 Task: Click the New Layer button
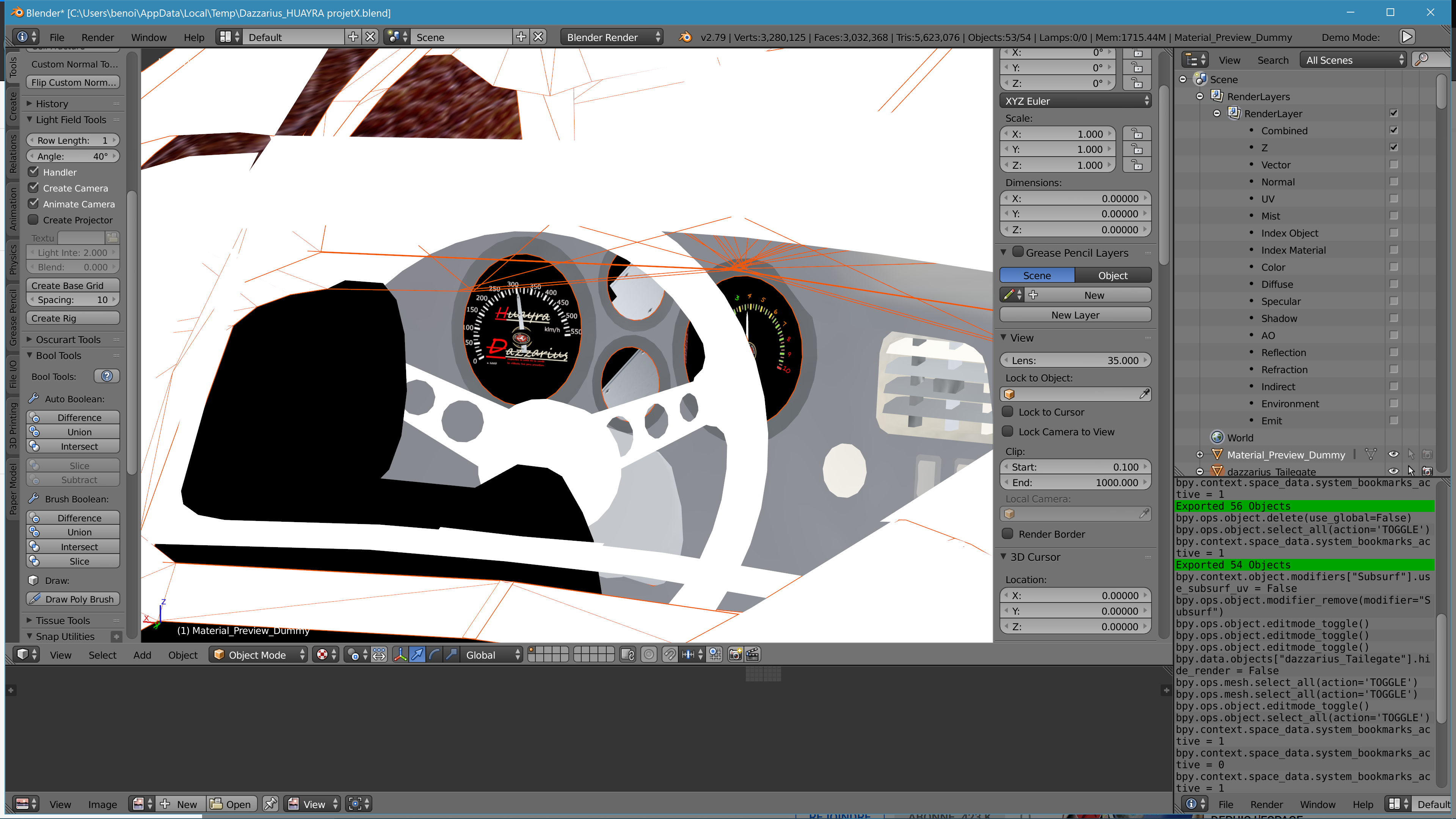point(1075,315)
